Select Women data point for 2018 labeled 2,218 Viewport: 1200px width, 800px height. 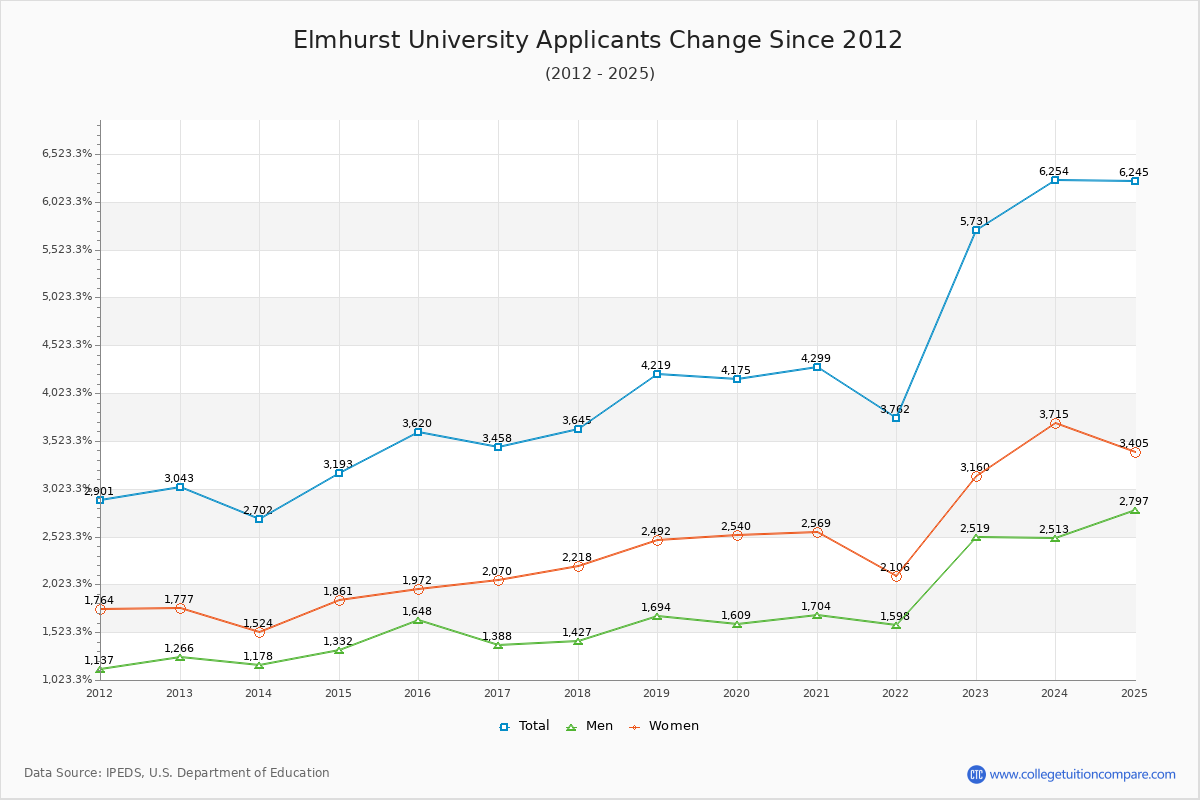point(578,566)
